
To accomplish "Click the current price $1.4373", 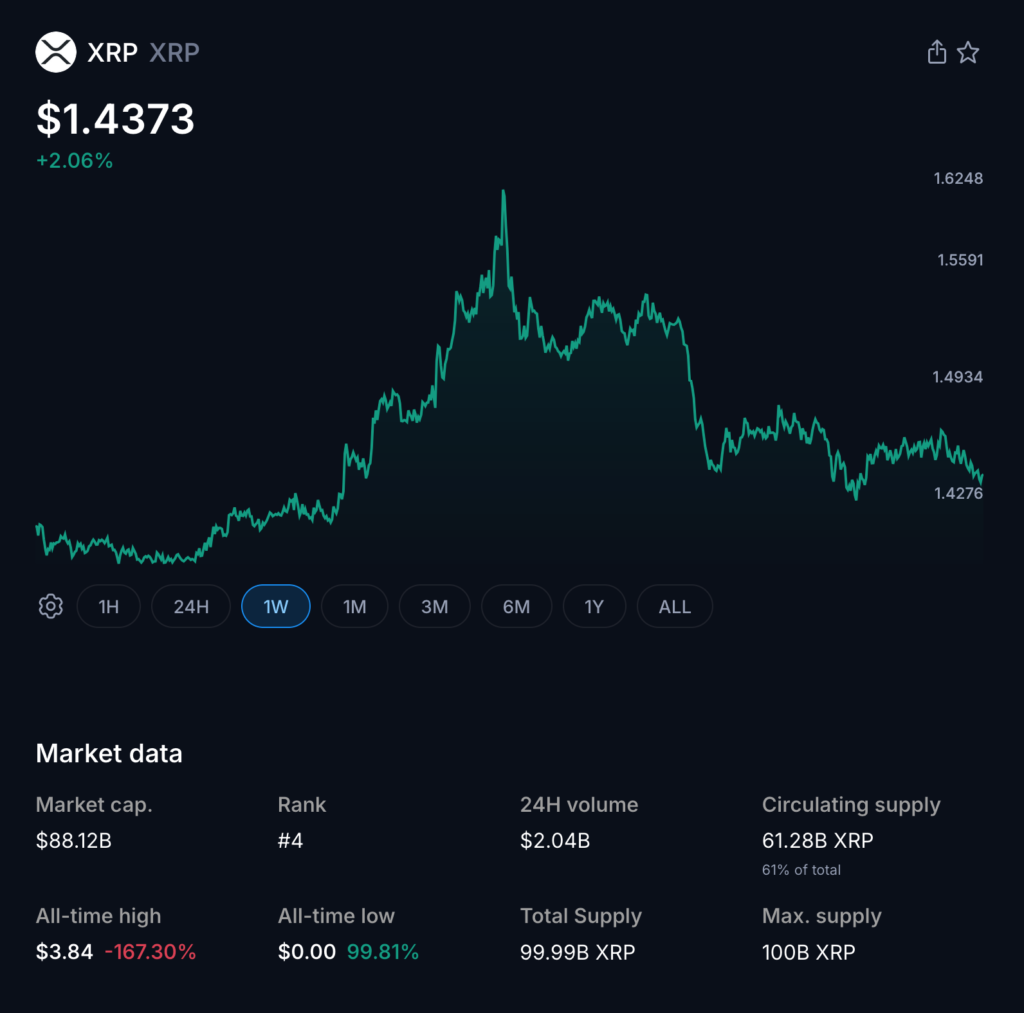I will click(x=113, y=118).
